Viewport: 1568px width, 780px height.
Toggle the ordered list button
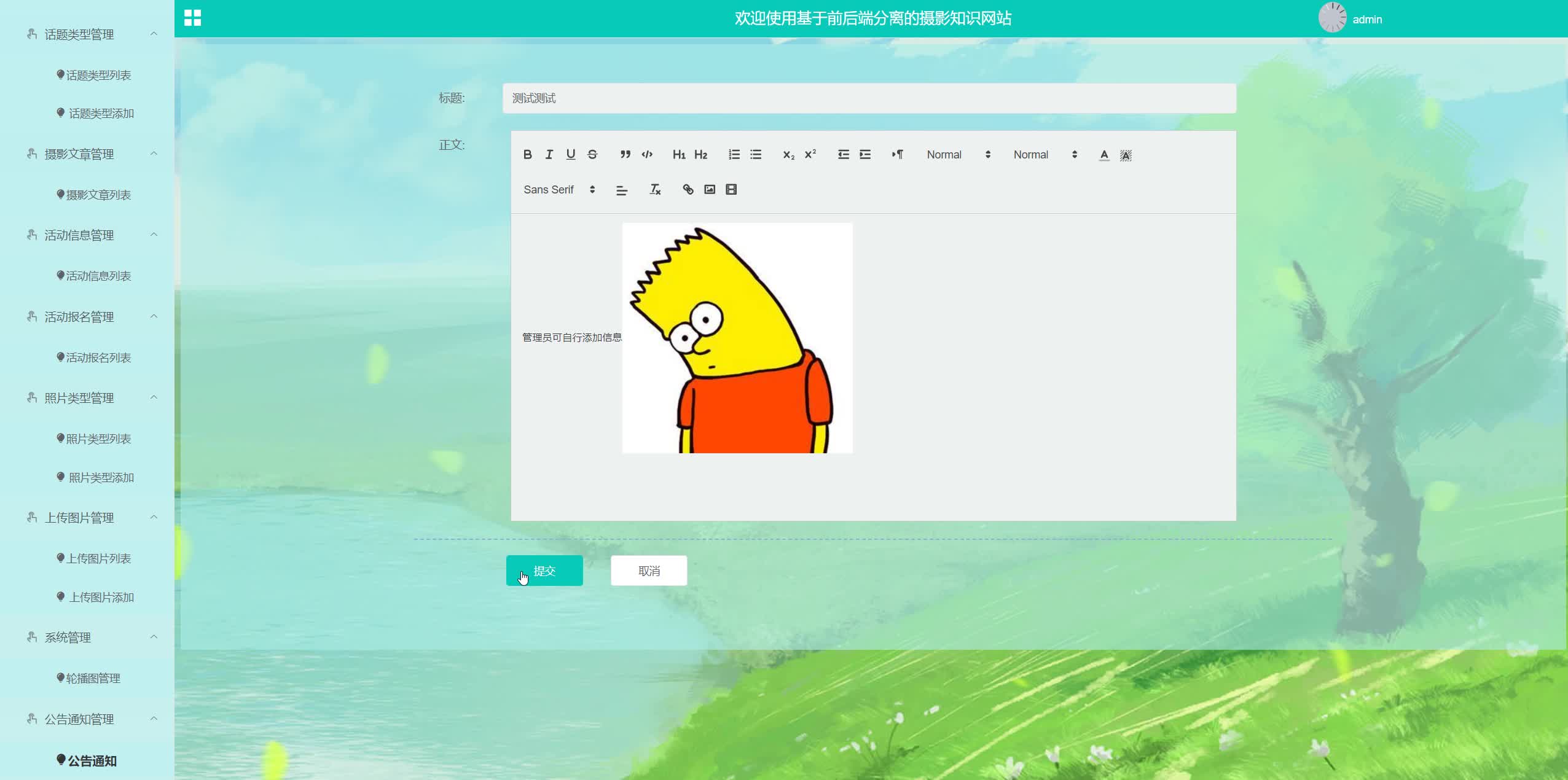pos(734,155)
